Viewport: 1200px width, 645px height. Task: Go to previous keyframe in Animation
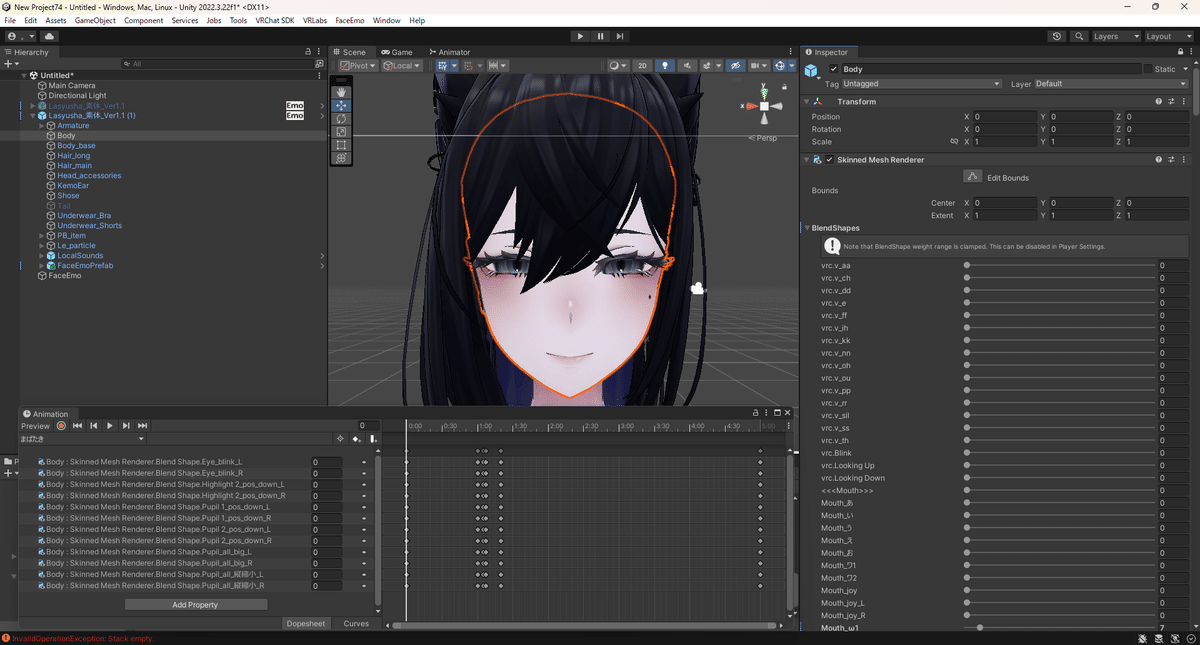[x=94, y=426]
